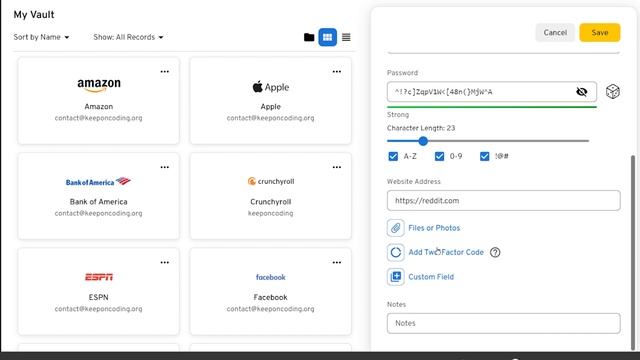
Task: Open Apple record options menu
Action: point(337,71)
